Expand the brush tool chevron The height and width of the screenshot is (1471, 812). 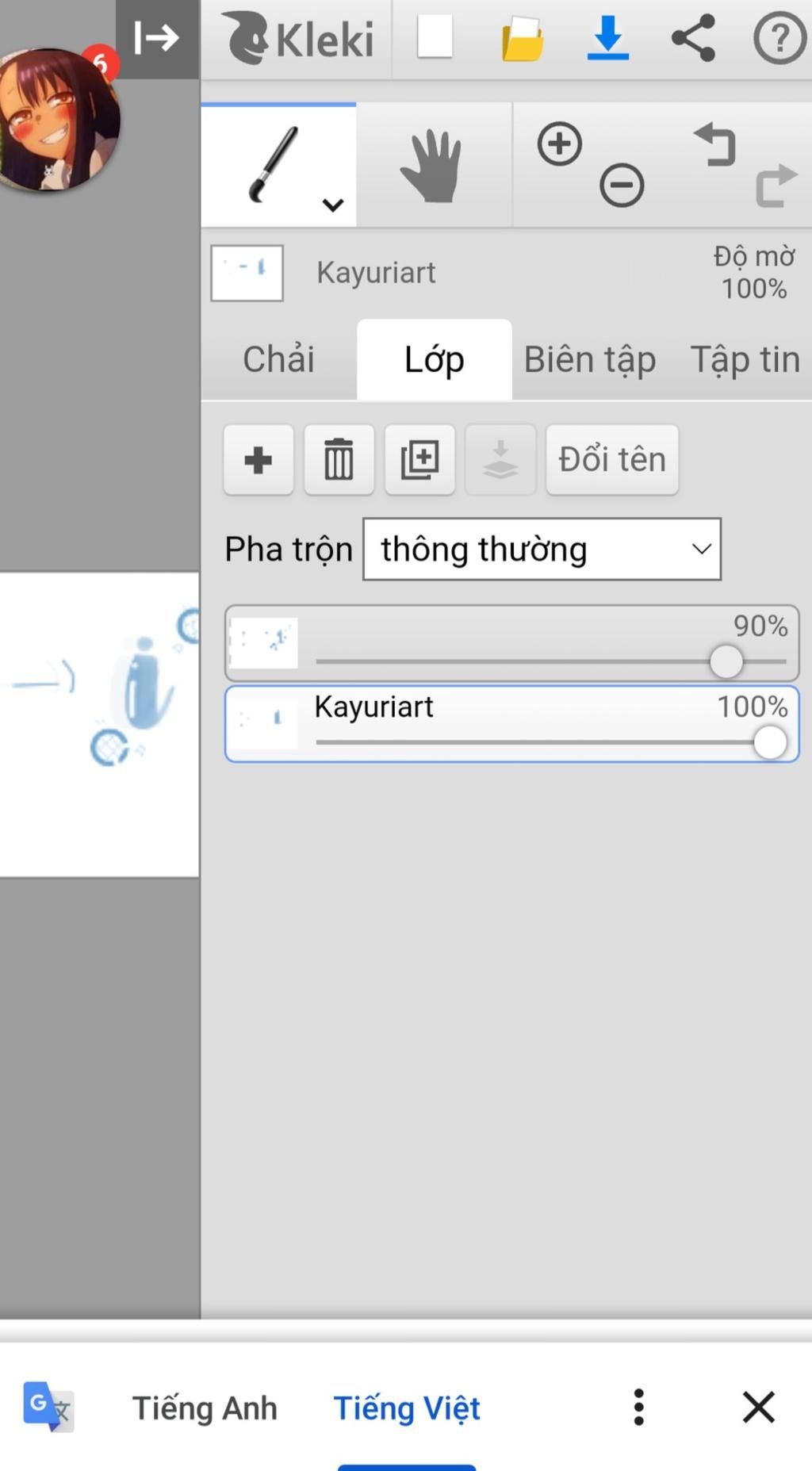point(333,205)
